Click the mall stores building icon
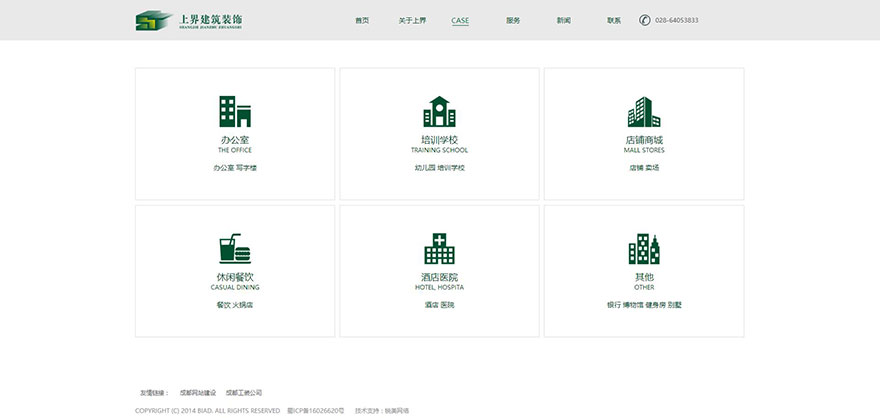The width and height of the screenshot is (880, 418). click(644, 112)
